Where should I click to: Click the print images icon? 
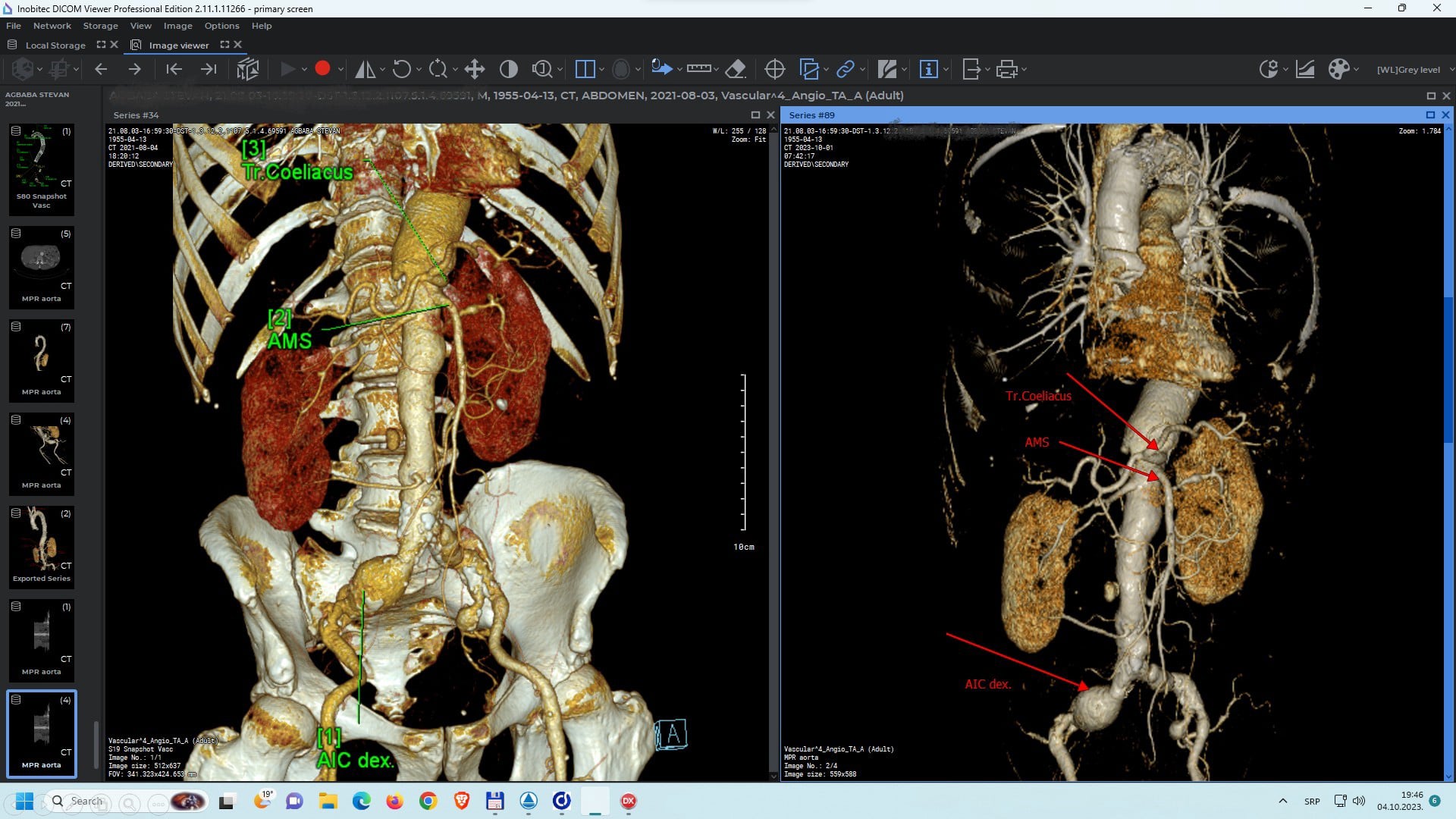1006,69
